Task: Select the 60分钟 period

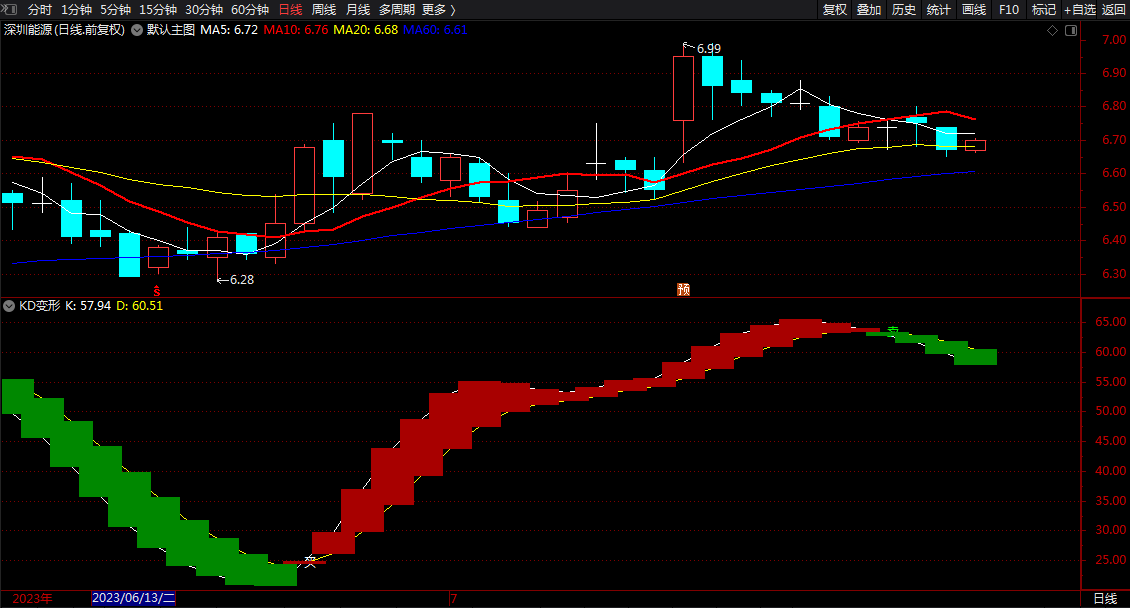Action: coord(250,9)
